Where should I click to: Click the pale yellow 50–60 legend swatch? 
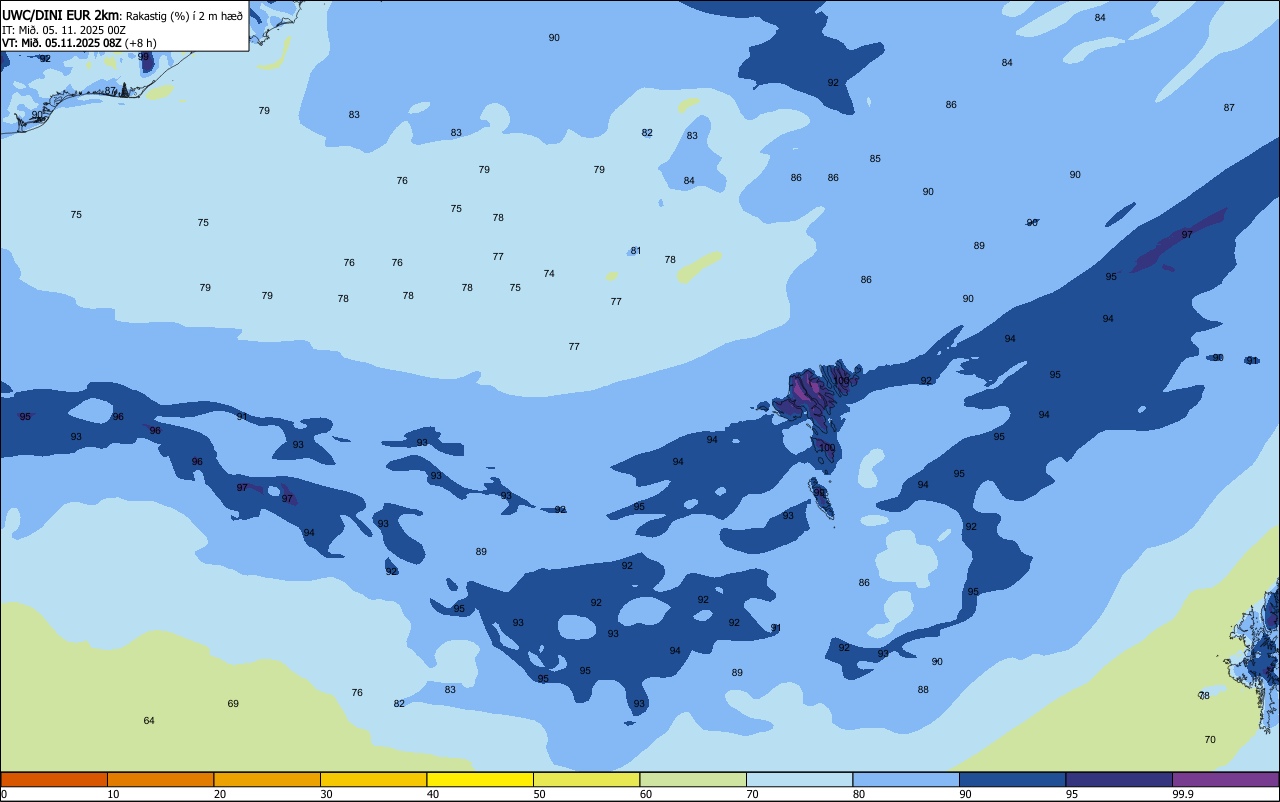coord(586,779)
